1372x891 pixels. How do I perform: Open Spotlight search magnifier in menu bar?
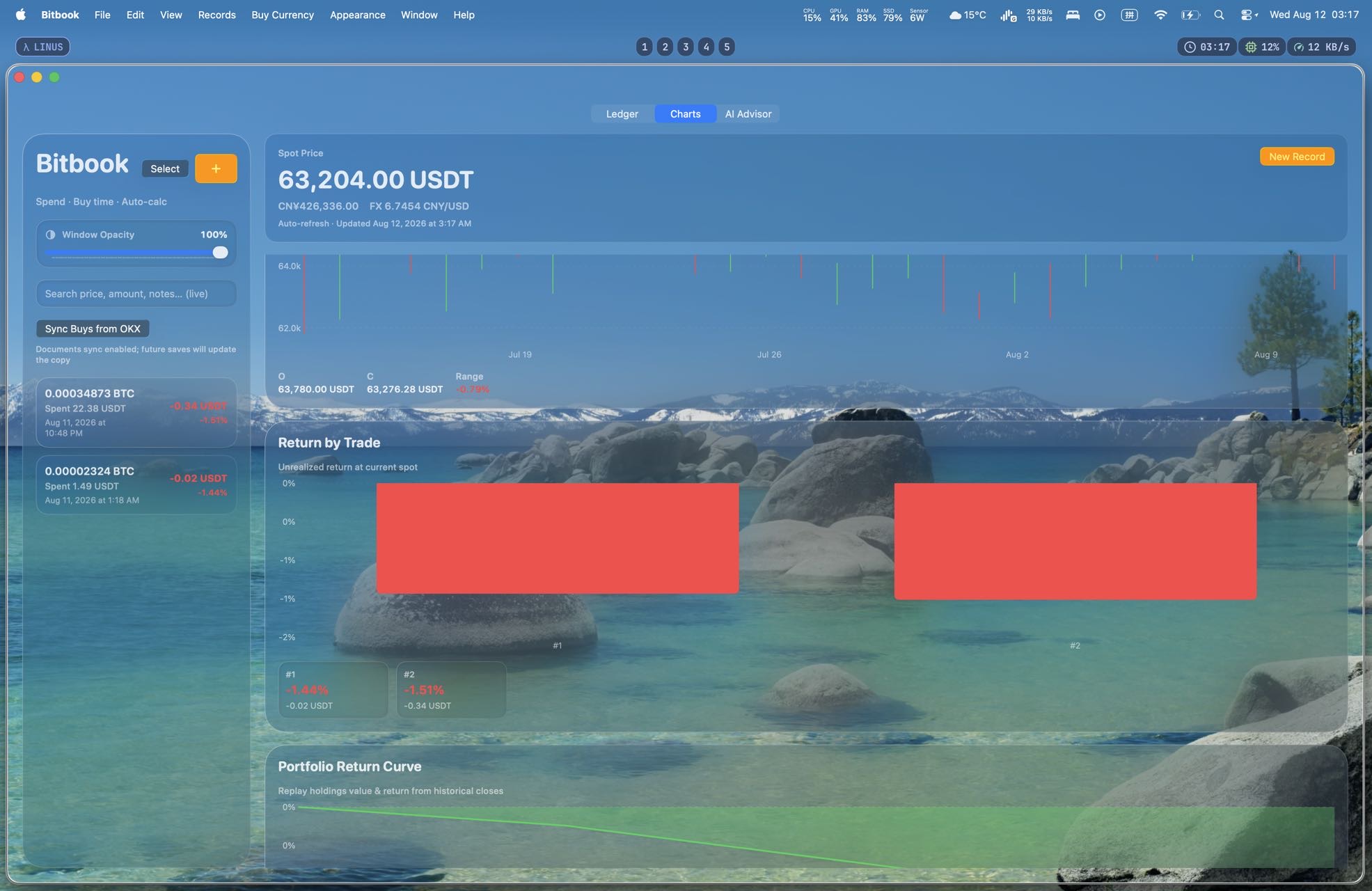point(1219,15)
